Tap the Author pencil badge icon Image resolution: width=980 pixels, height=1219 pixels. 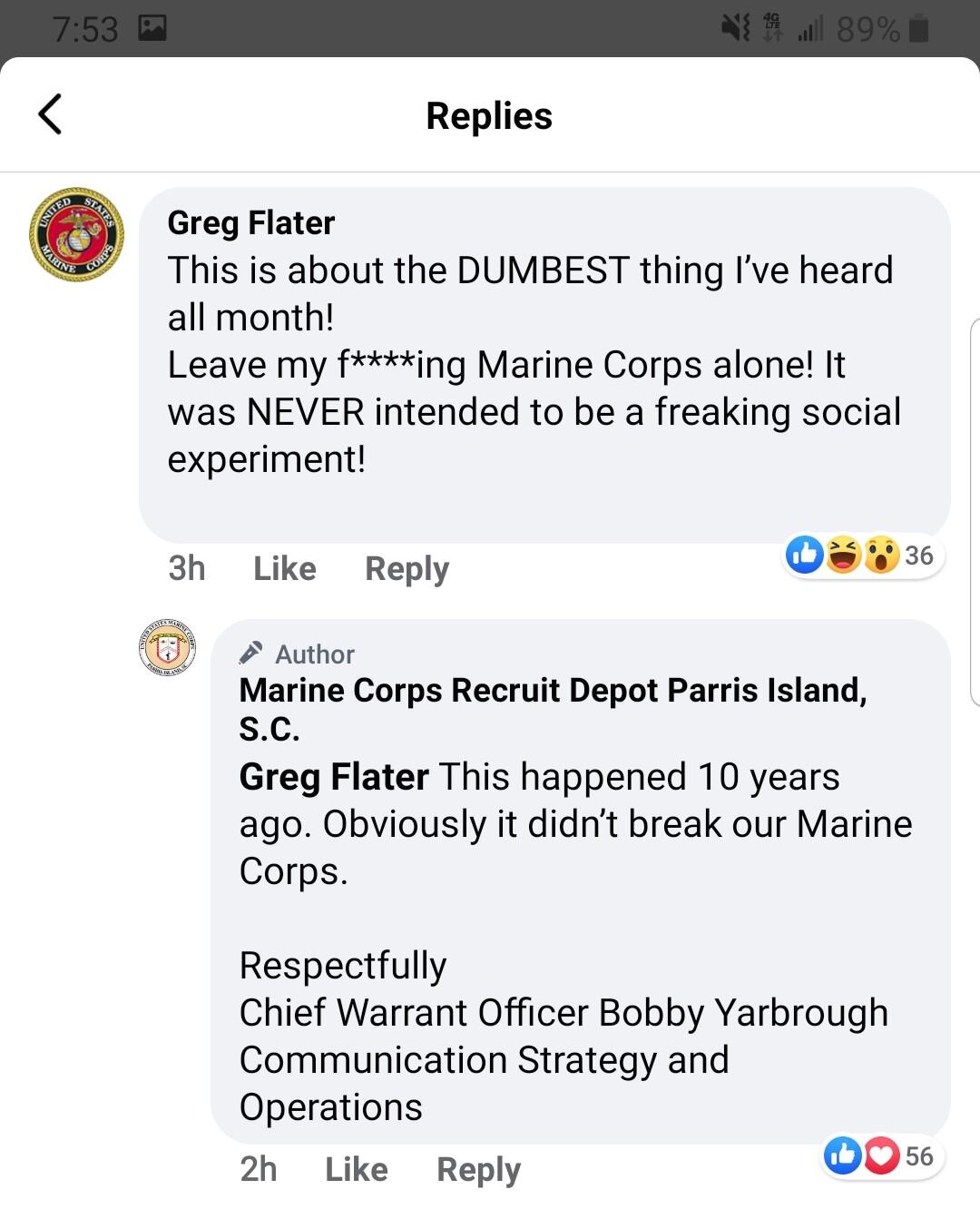251,653
